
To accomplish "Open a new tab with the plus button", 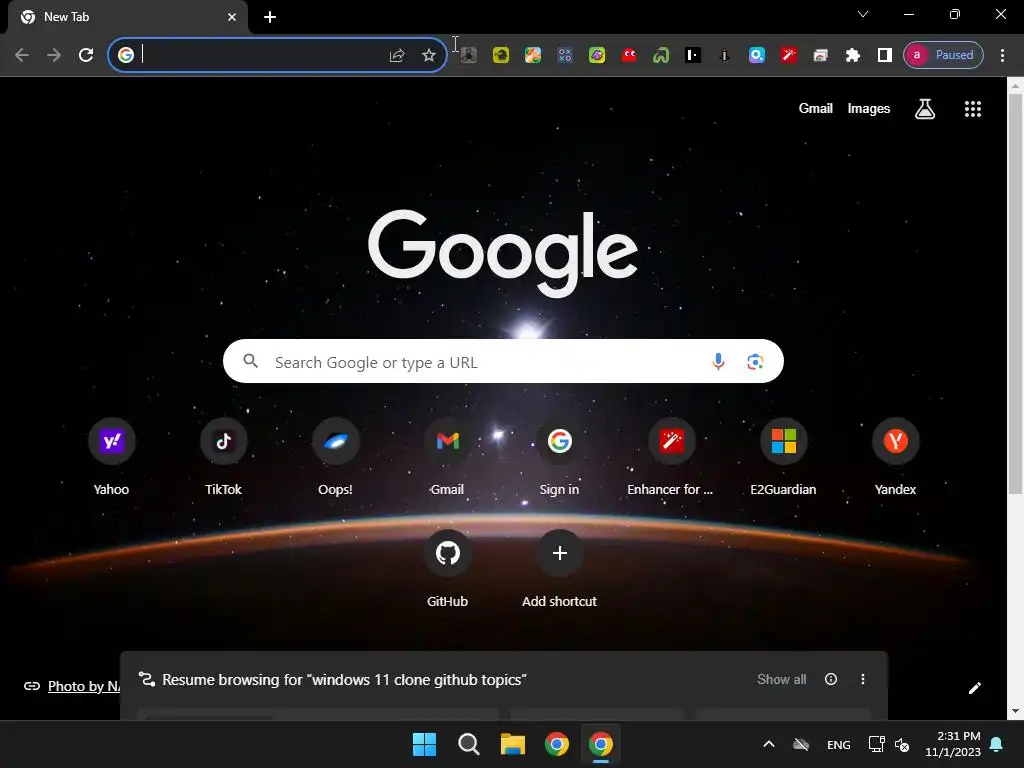I will (270, 17).
